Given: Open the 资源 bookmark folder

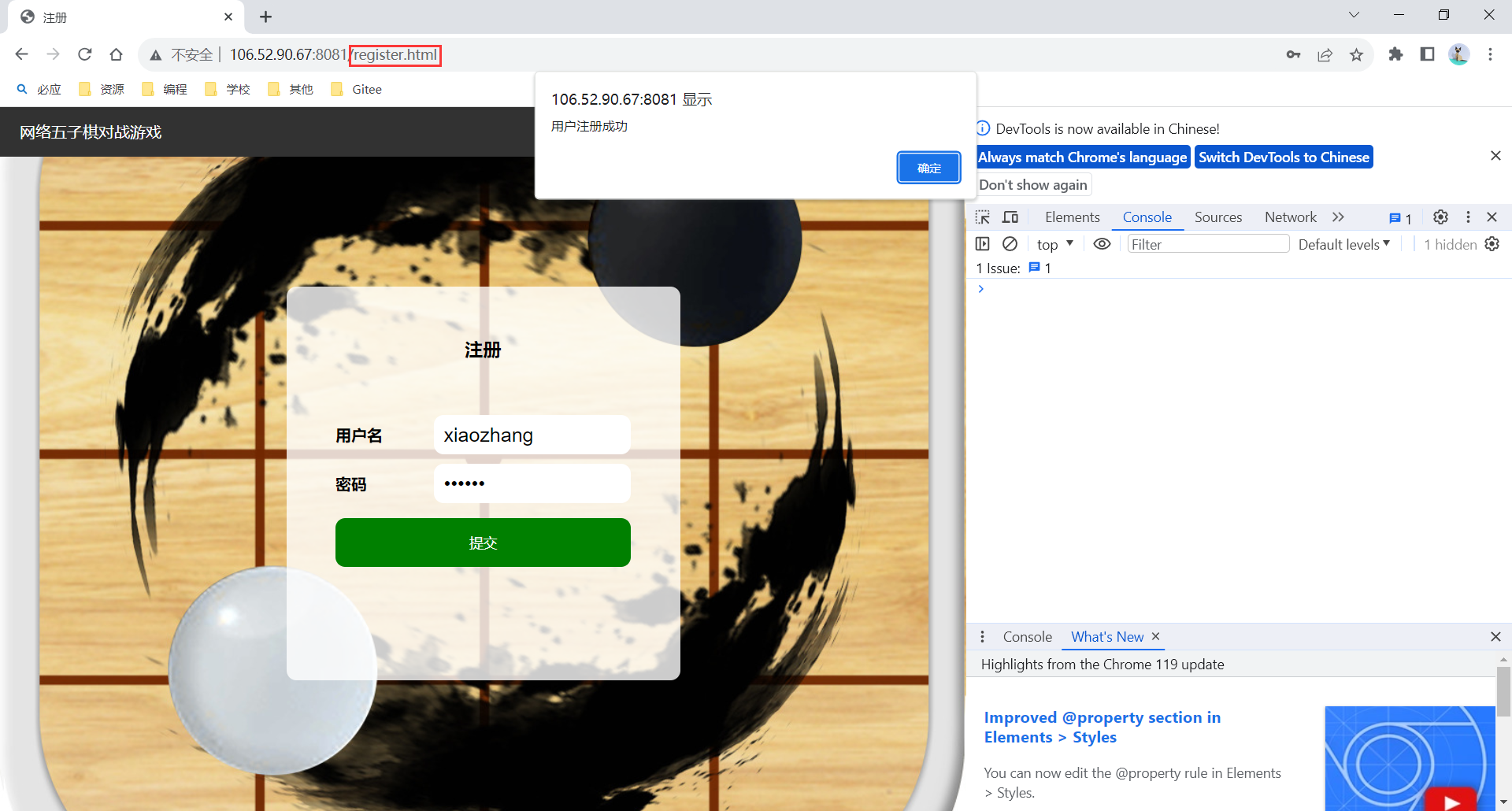Looking at the screenshot, I should (102, 89).
